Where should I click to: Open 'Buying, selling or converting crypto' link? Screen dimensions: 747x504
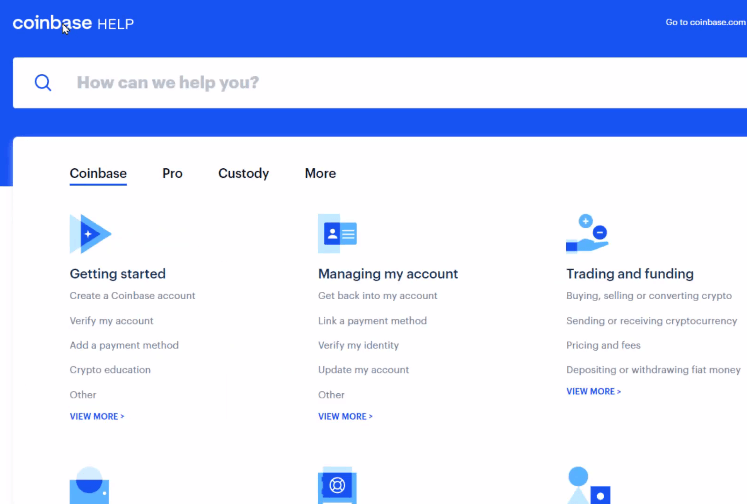pos(649,296)
